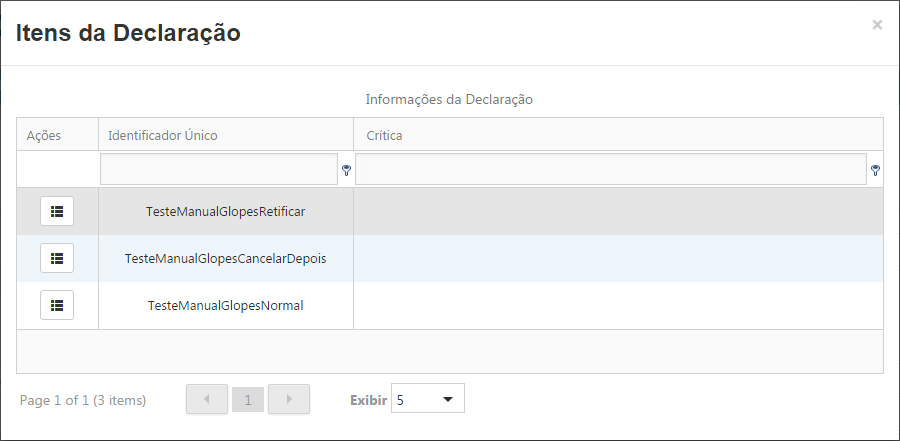
Task: Click Crítica cell of TesteManualGlopesRetificar row
Action: click(618, 211)
